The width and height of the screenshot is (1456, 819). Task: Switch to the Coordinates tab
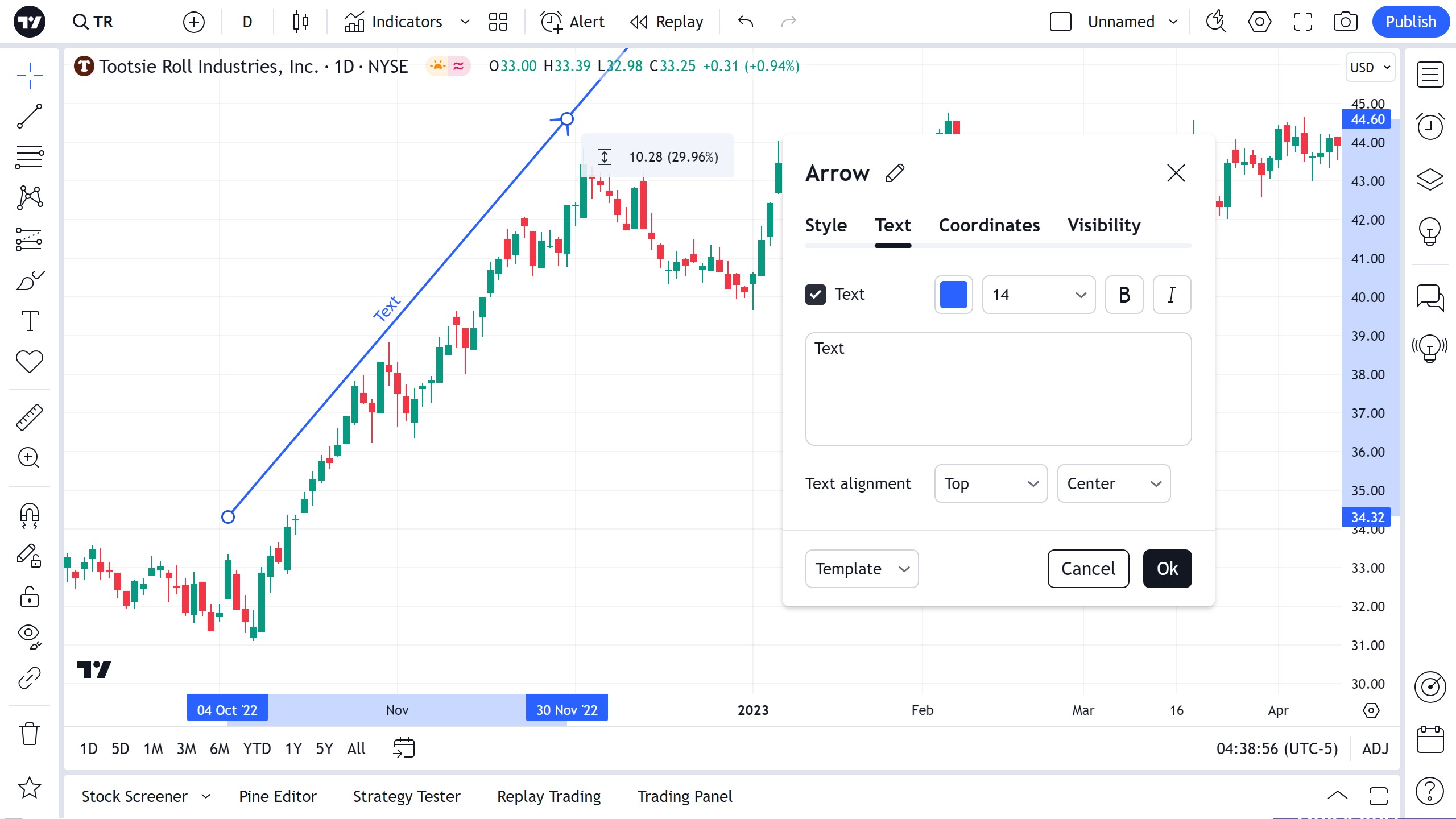[989, 225]
